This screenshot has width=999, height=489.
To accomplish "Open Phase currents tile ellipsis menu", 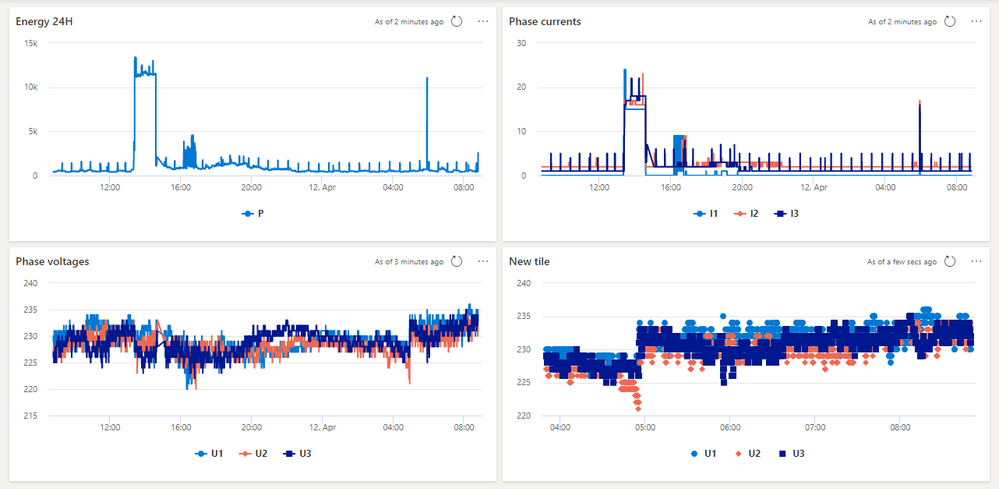I will click(x=976, y=21).
